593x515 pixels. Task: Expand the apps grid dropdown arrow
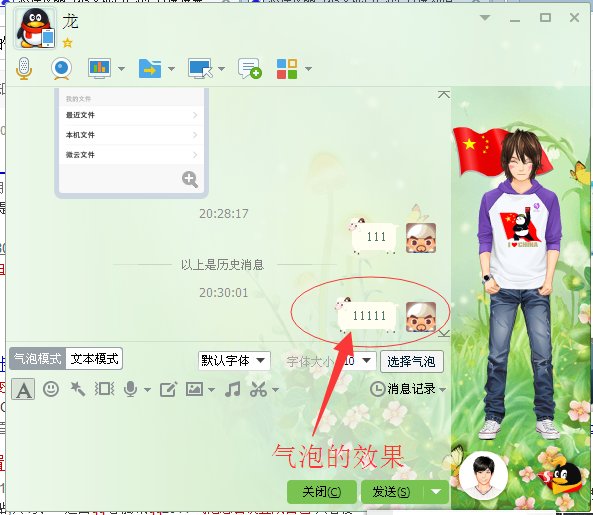pyautogui.click(x=309, y=69)
